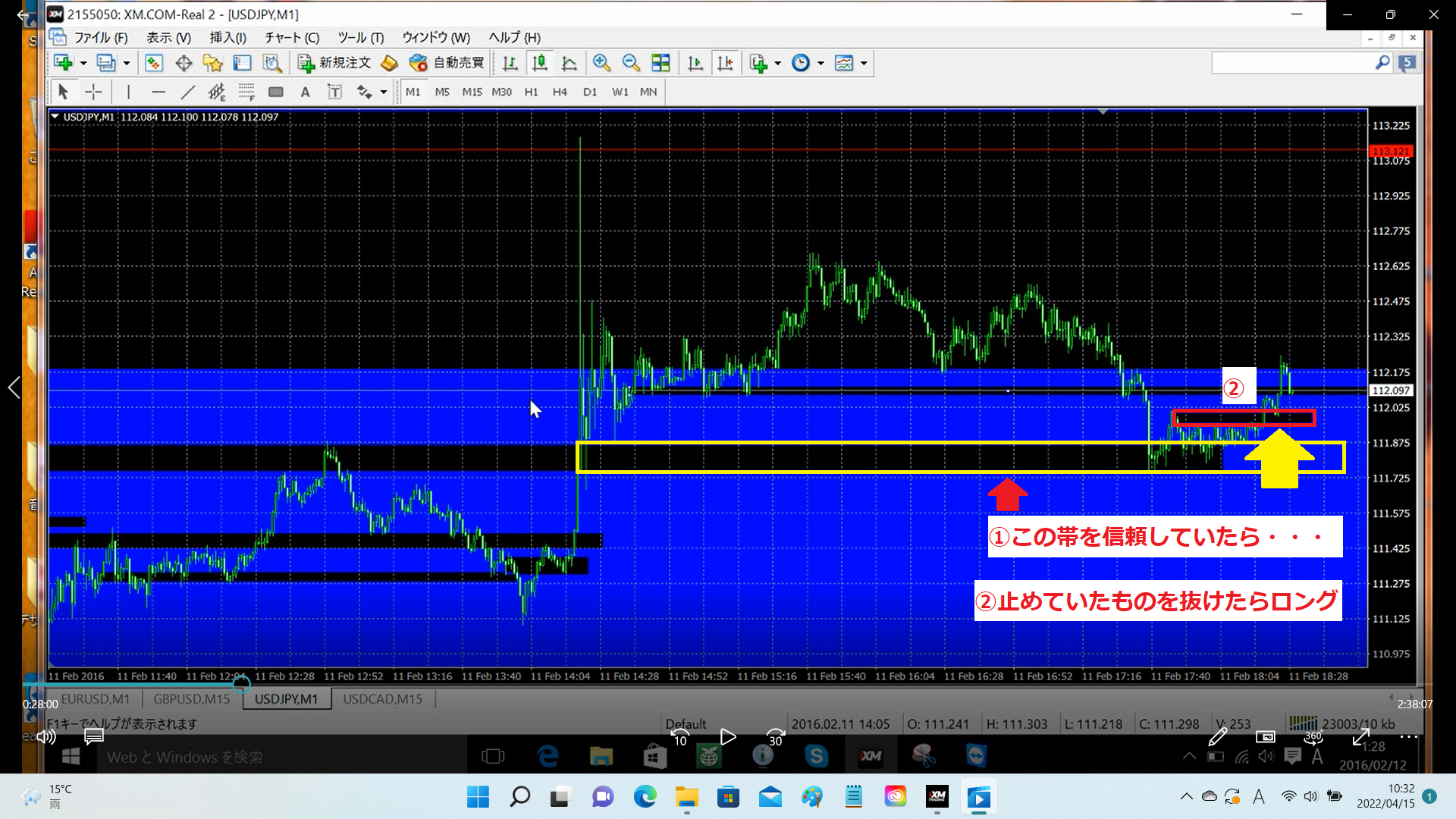
Task: Switch to the GBPUSD,M15 chart tab
Action: tap(191, 698)
